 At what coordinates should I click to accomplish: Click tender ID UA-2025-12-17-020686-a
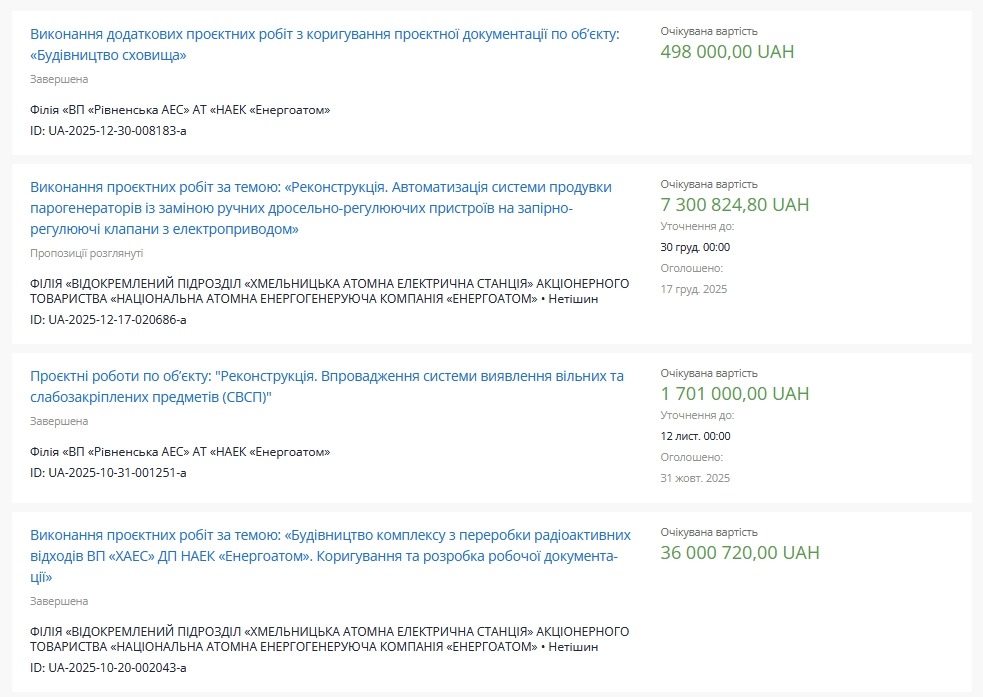click(x=108, y=320)
